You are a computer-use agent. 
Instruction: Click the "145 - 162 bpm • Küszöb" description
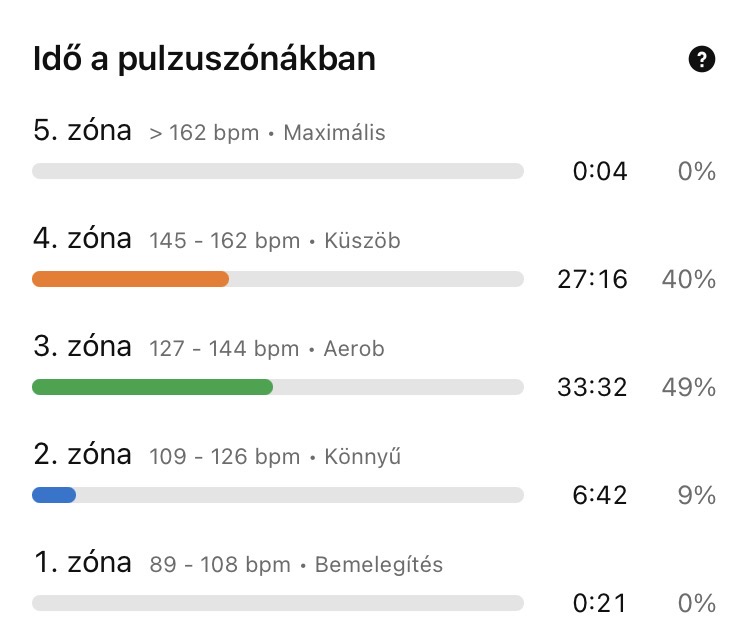pos(275,241)
